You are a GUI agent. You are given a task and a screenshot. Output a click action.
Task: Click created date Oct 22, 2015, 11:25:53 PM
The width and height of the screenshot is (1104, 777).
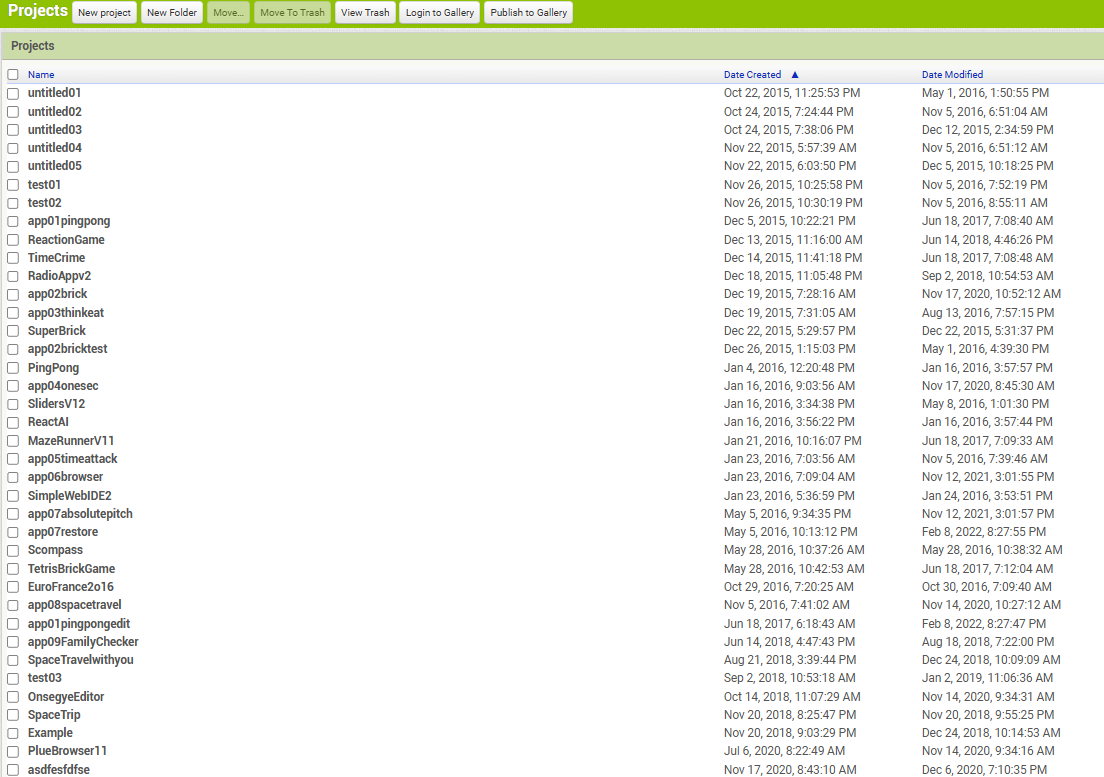[x=791, y=93]
